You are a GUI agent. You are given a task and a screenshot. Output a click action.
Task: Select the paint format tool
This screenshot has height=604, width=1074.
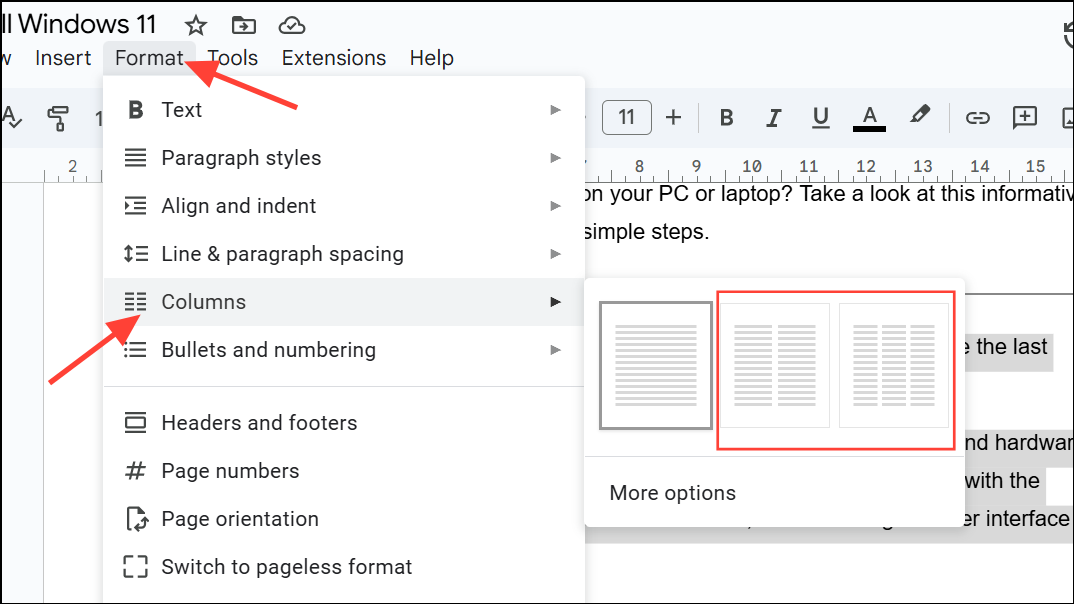click(x=58, y=118)
